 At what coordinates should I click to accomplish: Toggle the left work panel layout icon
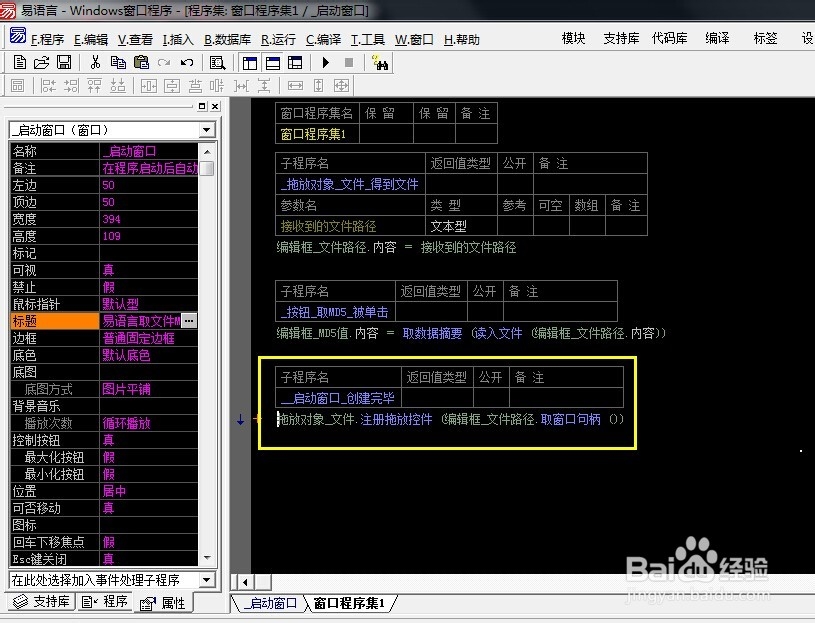(250, 63)
